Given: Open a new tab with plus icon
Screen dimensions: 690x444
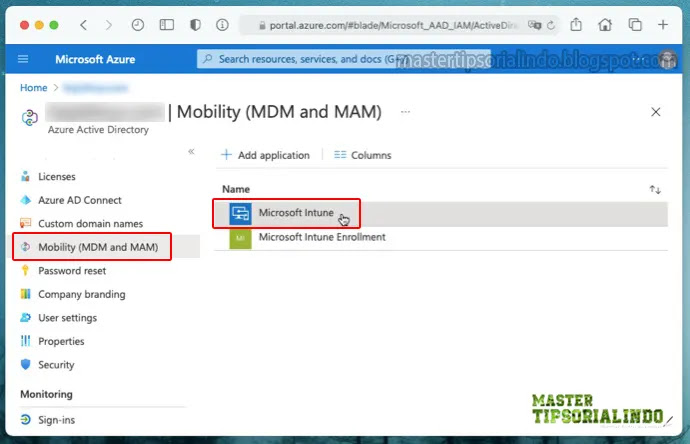Looking at the screenshot, I should point(663,25).
